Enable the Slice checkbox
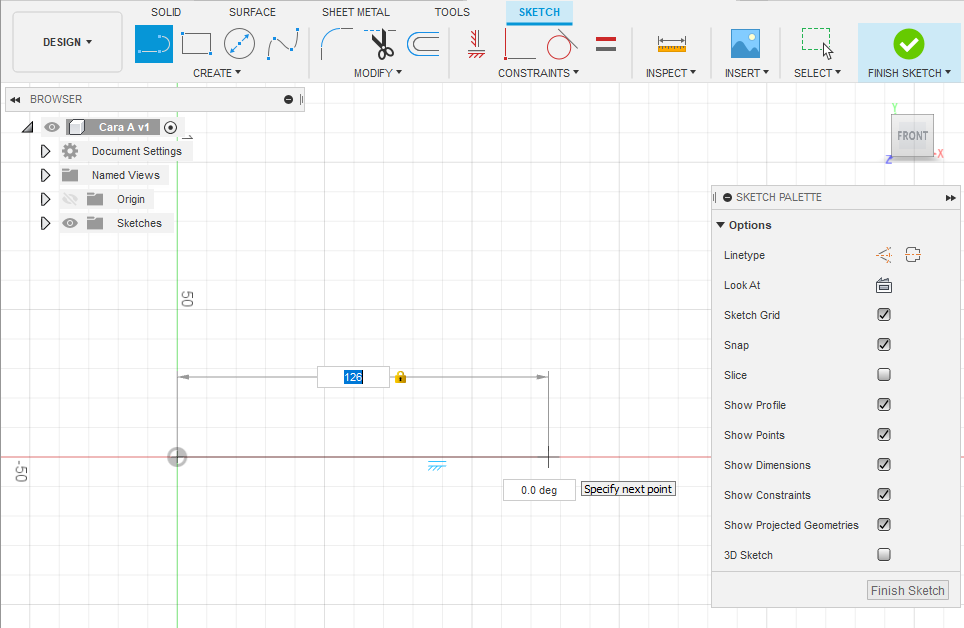964x628 pixels. tap(884, 375)
